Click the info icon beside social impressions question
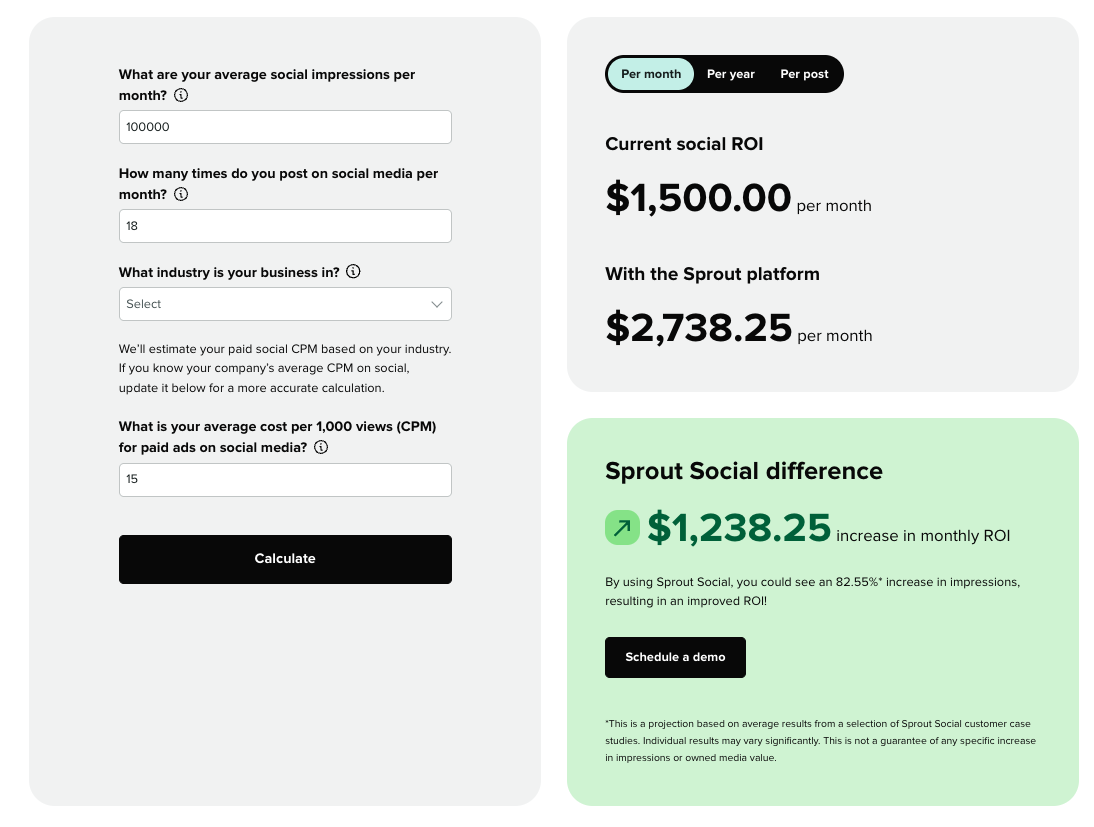This screenshot has width=1094, height=827. tap(181, 95)
